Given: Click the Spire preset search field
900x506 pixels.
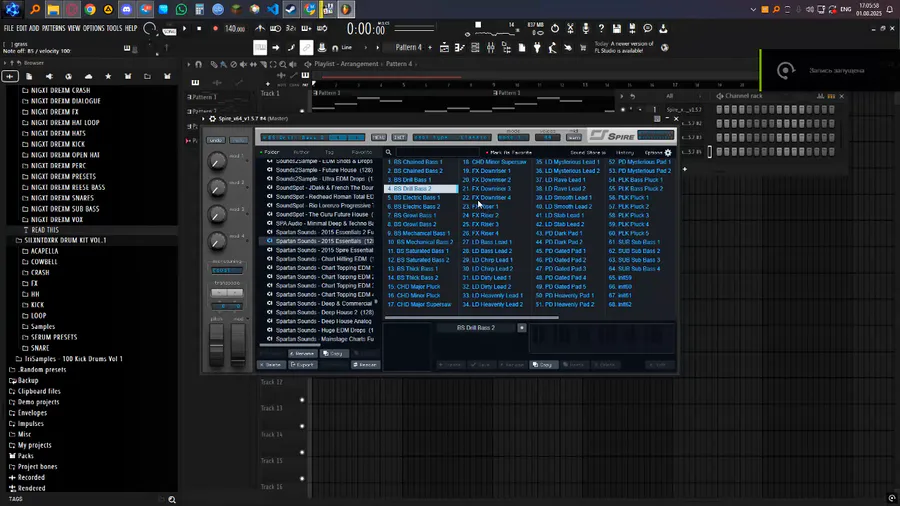Looking at the screenshot, I should 437,153.
